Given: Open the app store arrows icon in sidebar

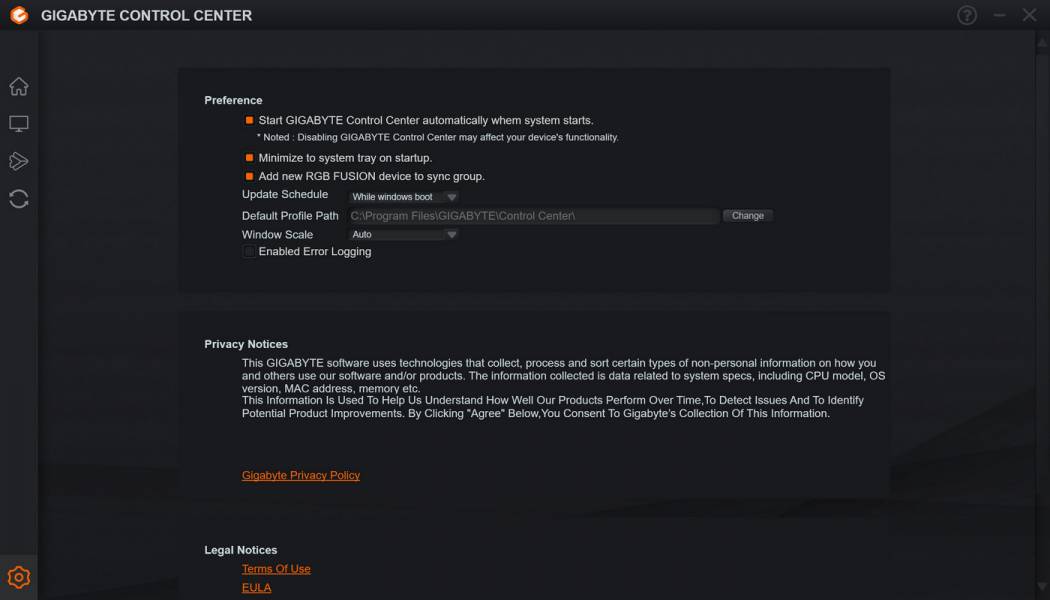Looking at the screenshot, I should [18, 161].
